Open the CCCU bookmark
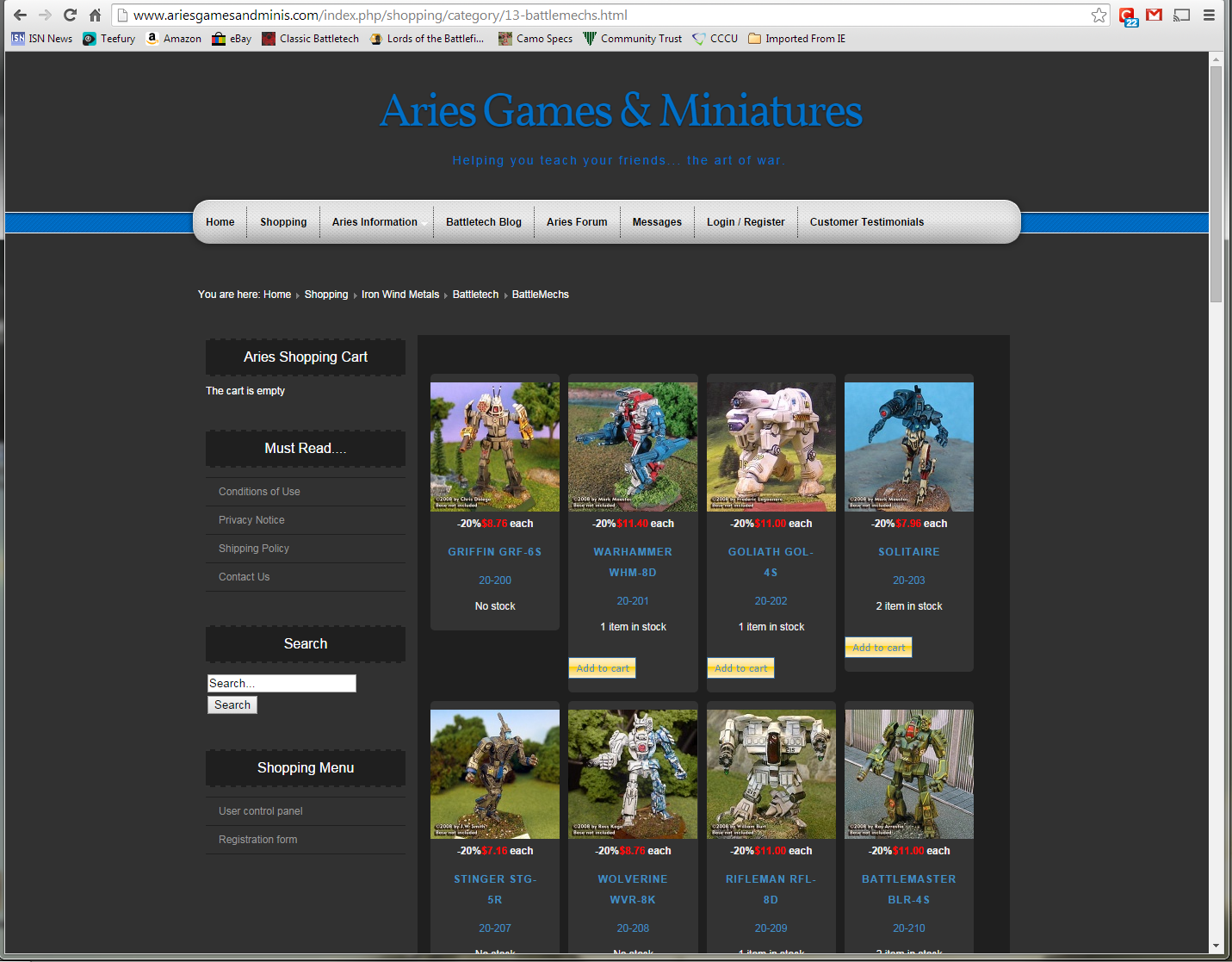 click(715, 39)
